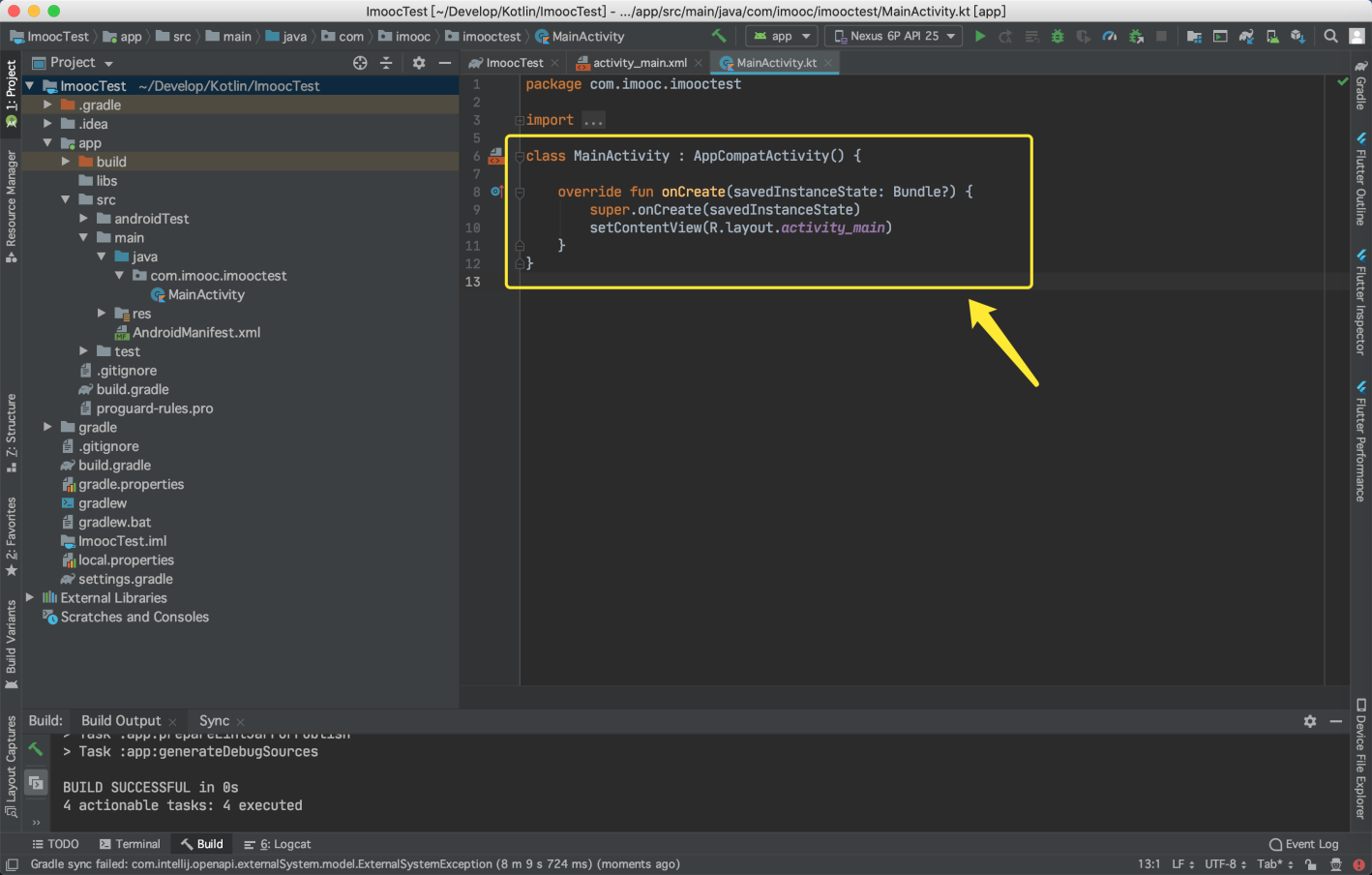Click Sync Project with Gradle Files icon
The height and width of the screenshot is (875, 1372).
(1246, 36)
